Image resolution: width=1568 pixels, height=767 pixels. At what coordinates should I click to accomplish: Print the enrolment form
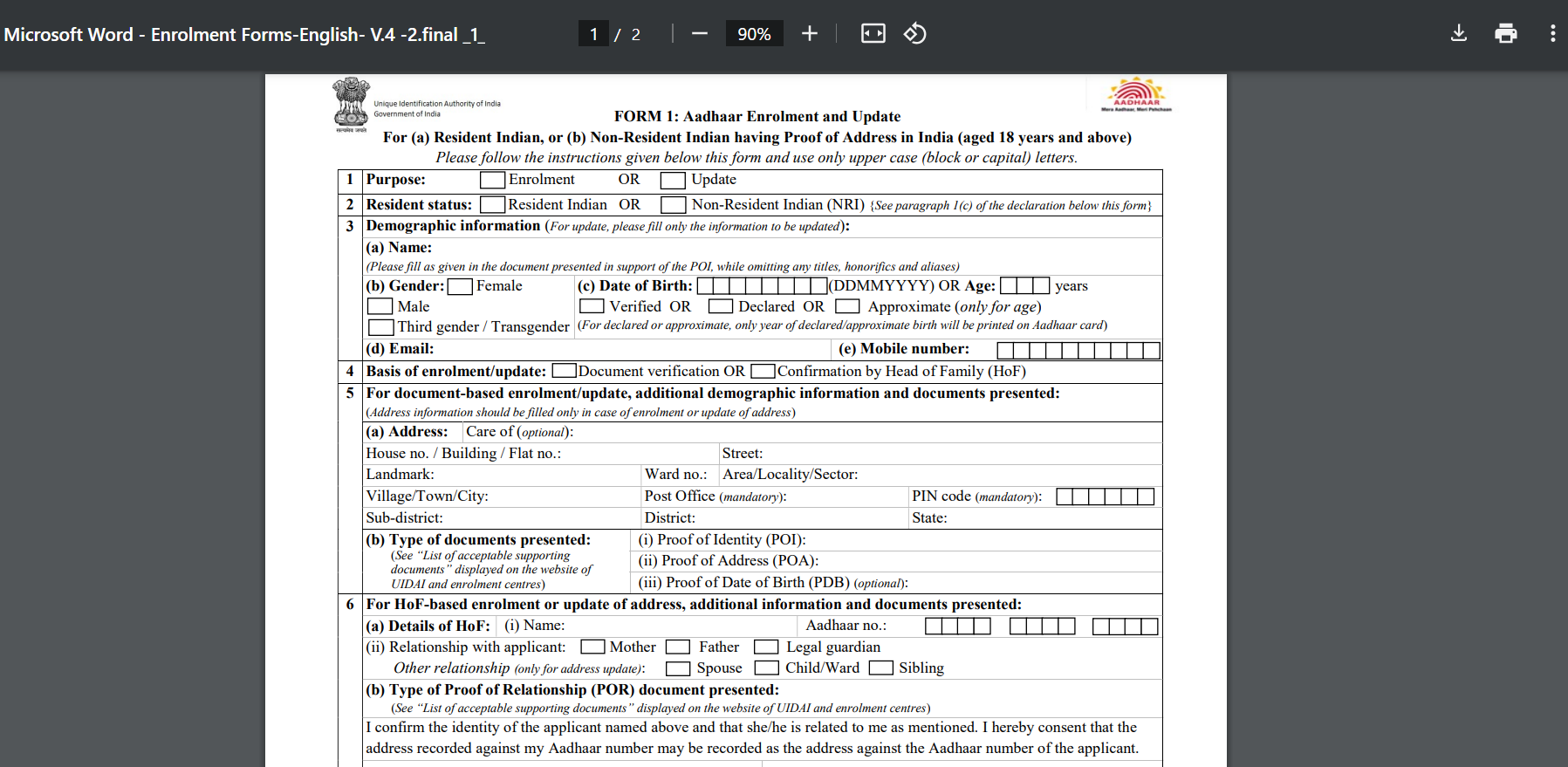tap(1505, 34)
